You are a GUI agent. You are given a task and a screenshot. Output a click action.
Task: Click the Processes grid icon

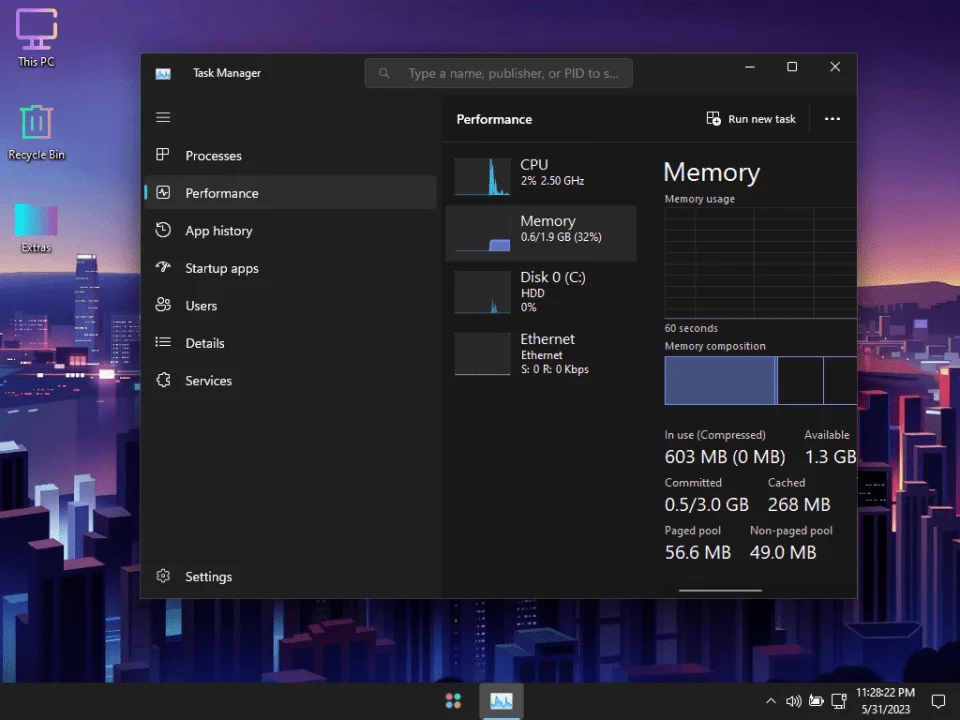pyautogui.click(x=163, y=155)
